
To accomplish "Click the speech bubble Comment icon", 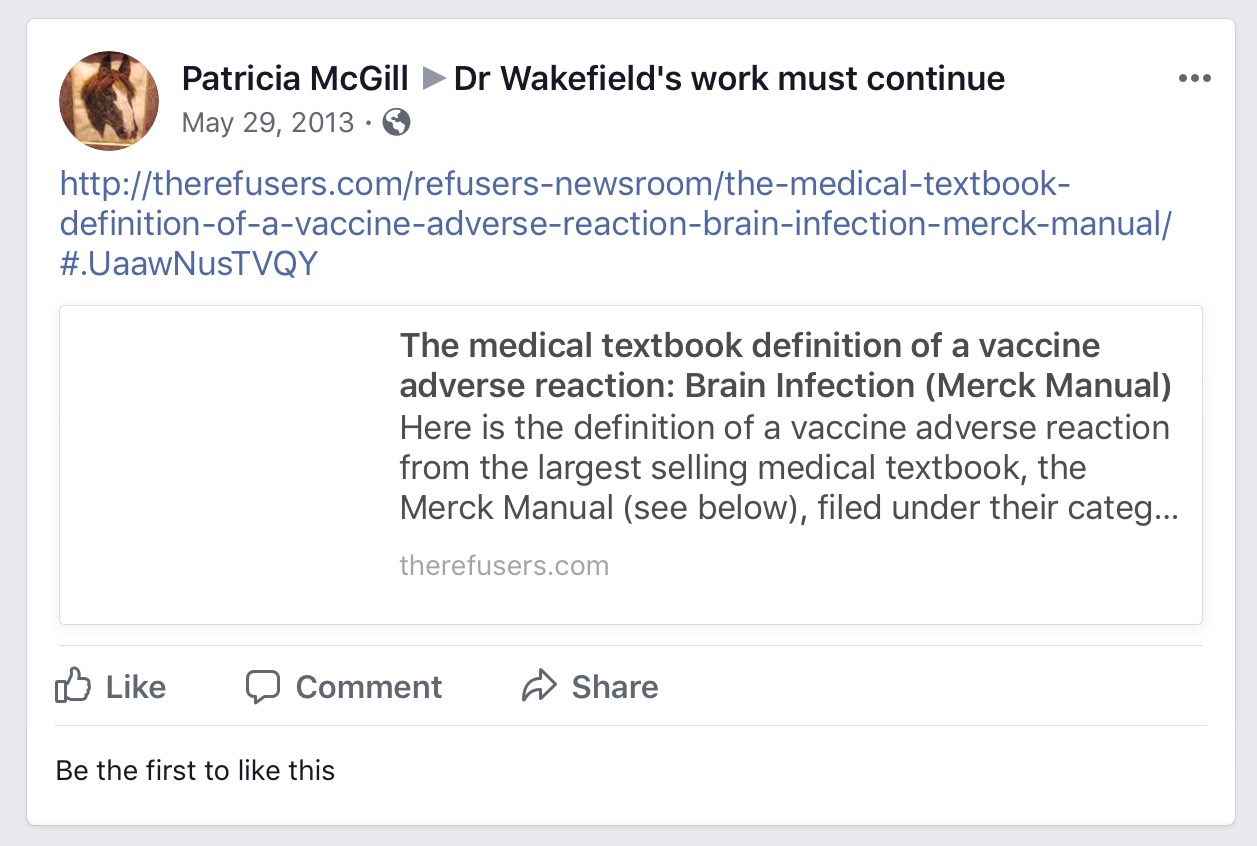I will coord(263,687).
